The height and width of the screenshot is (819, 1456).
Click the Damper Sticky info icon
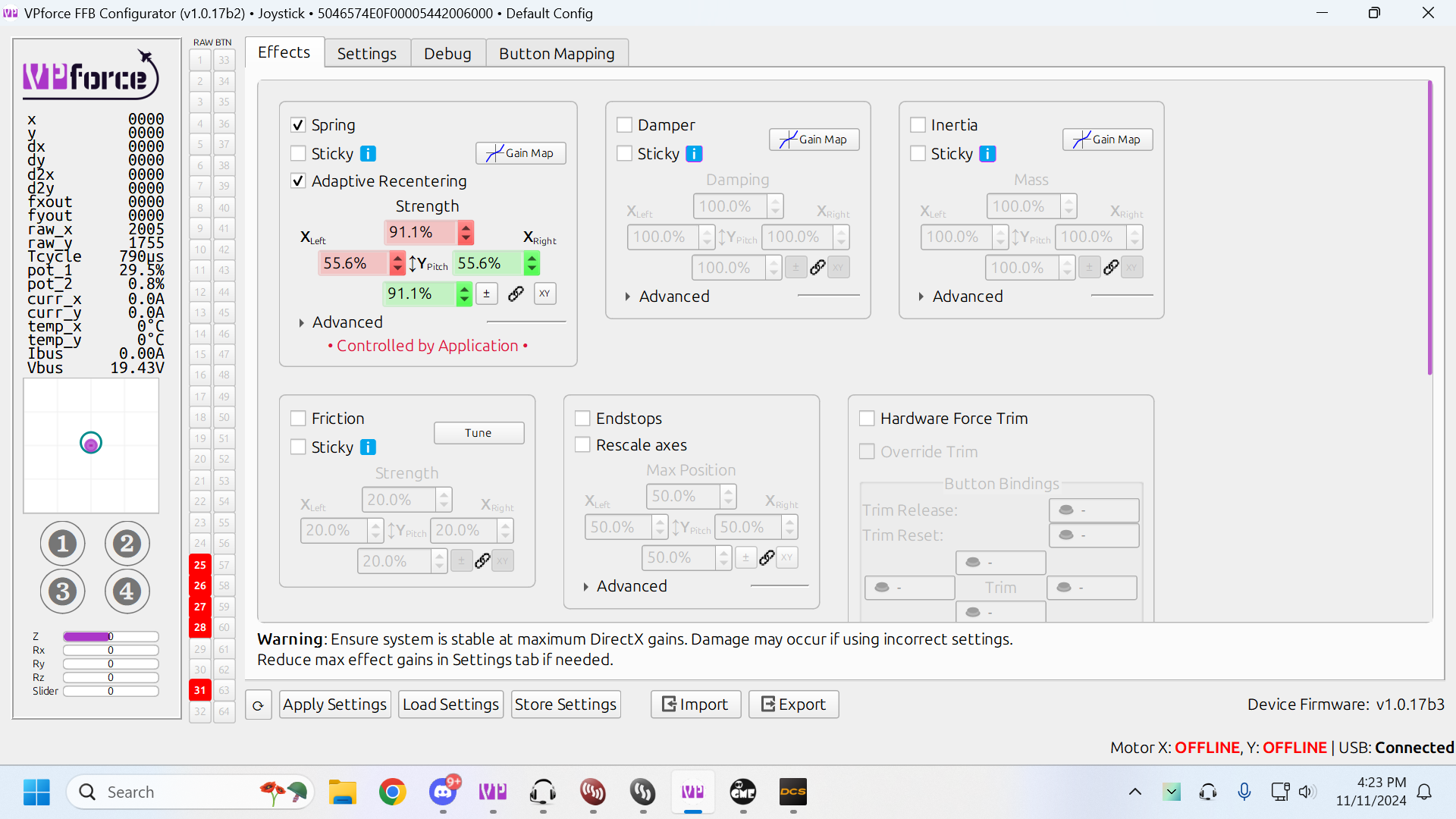pyautogui.click(x=694, y=154)
